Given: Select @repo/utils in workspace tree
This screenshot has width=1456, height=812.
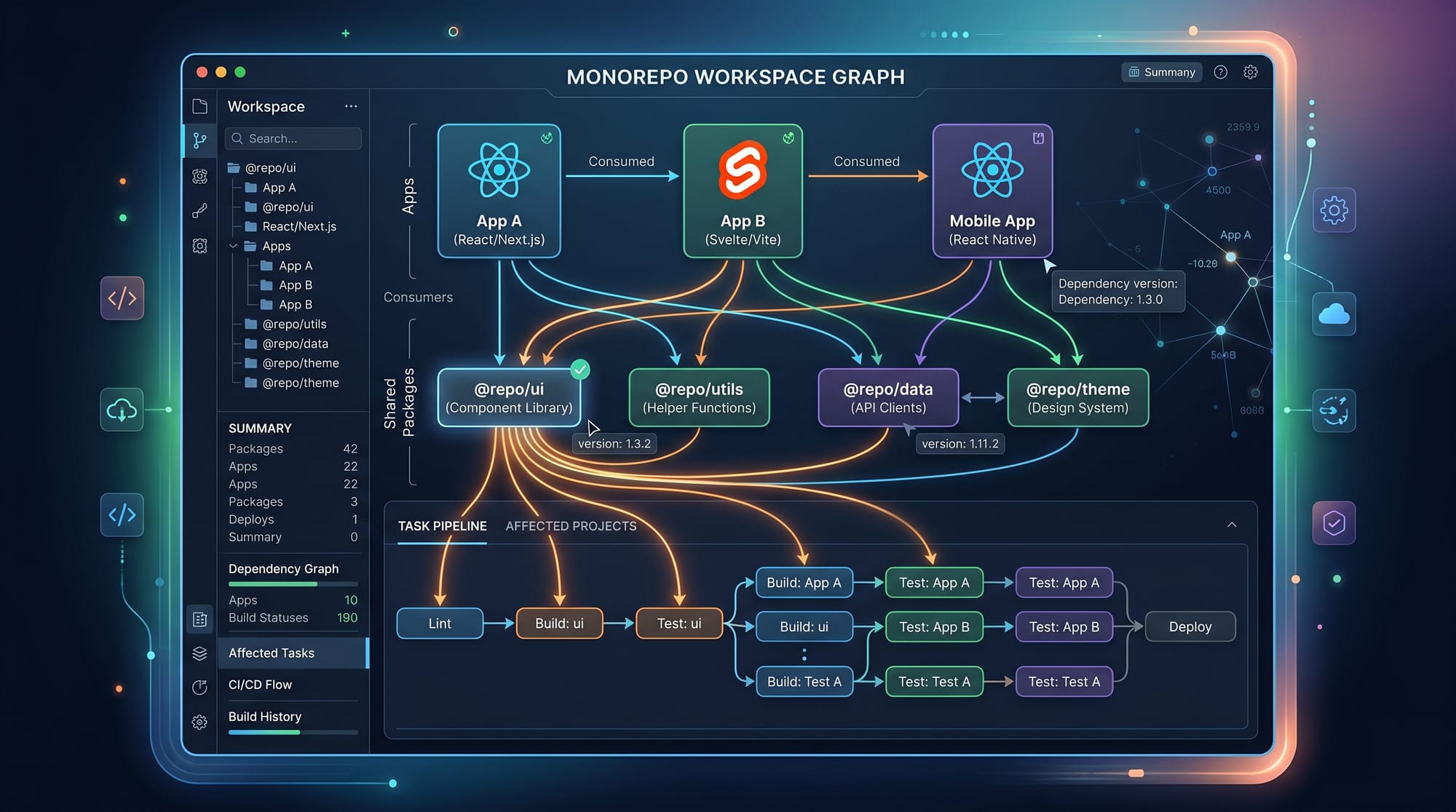Looking at the screenshot, I should pos(286,325).
